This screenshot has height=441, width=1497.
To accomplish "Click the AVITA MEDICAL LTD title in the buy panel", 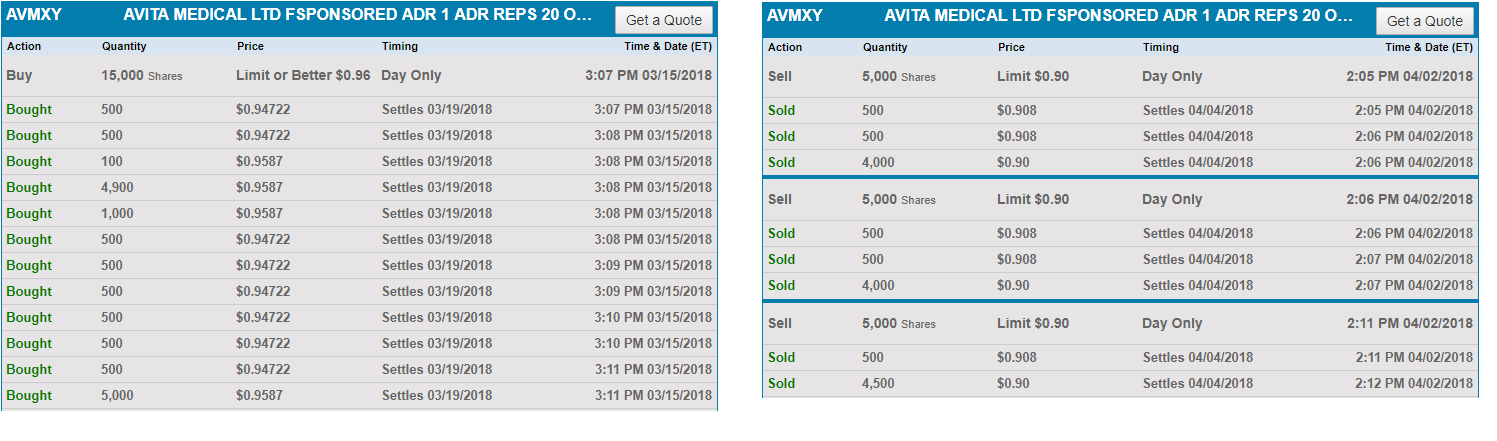I will [361, 15].
